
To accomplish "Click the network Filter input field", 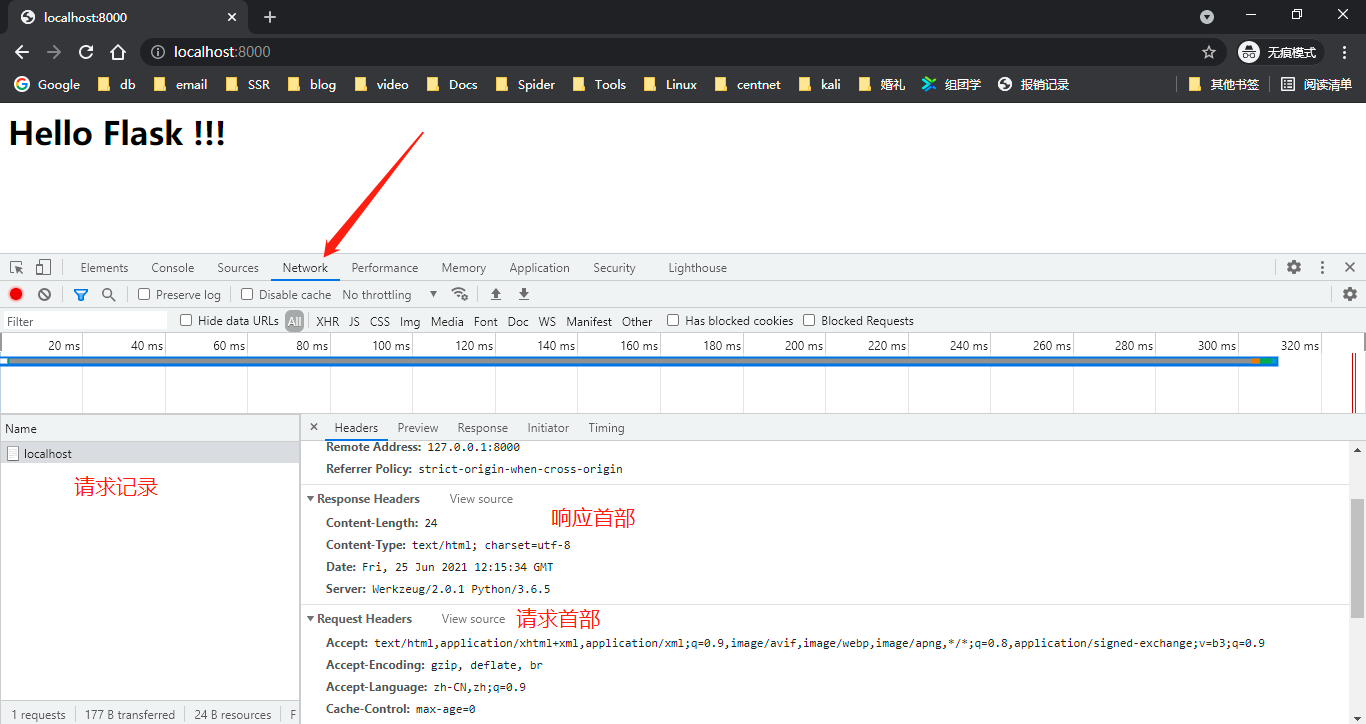I will point(85,321).
